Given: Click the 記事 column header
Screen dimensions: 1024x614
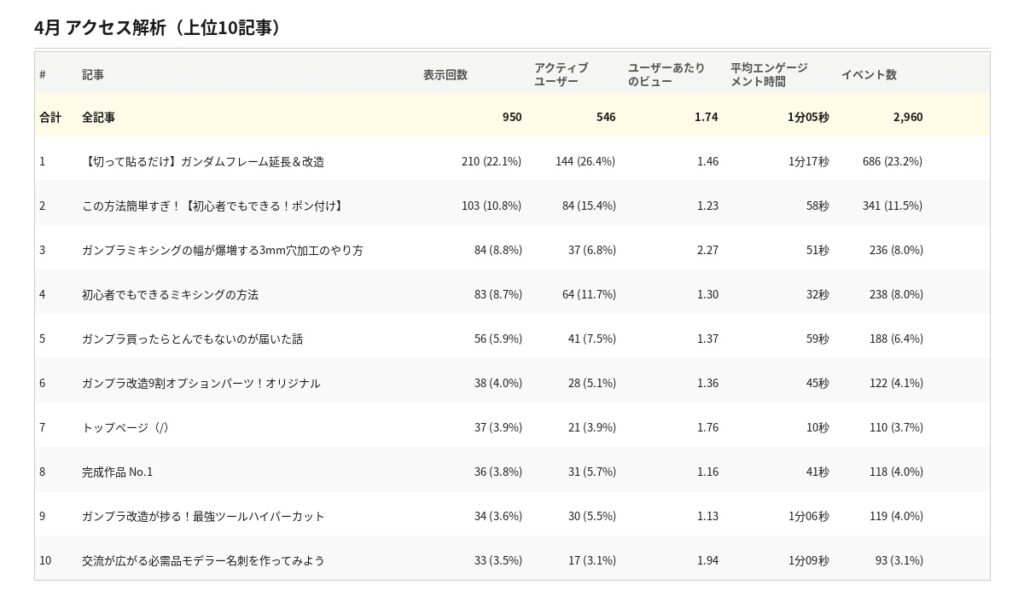Looking at the screenshot, I should [x=93, y=75].
